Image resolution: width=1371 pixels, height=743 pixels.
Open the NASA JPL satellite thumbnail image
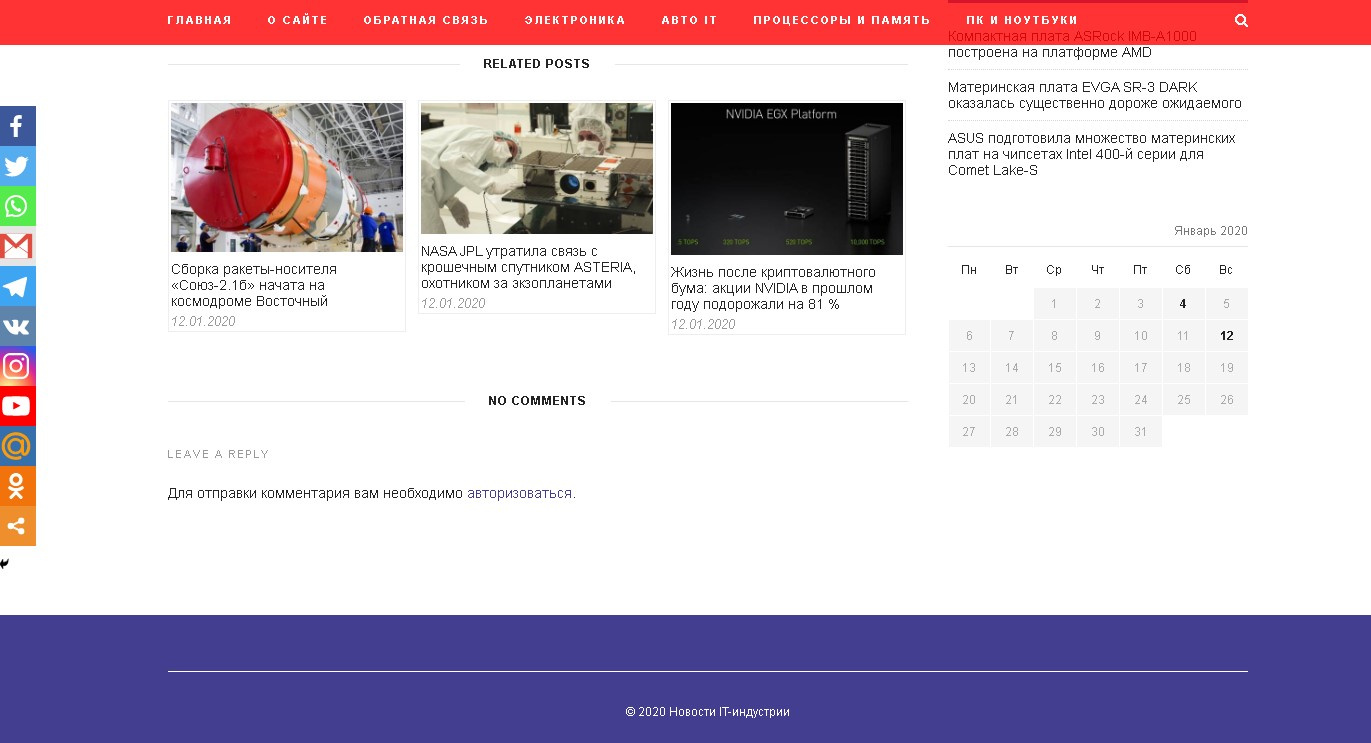click(x=537, y=168)
